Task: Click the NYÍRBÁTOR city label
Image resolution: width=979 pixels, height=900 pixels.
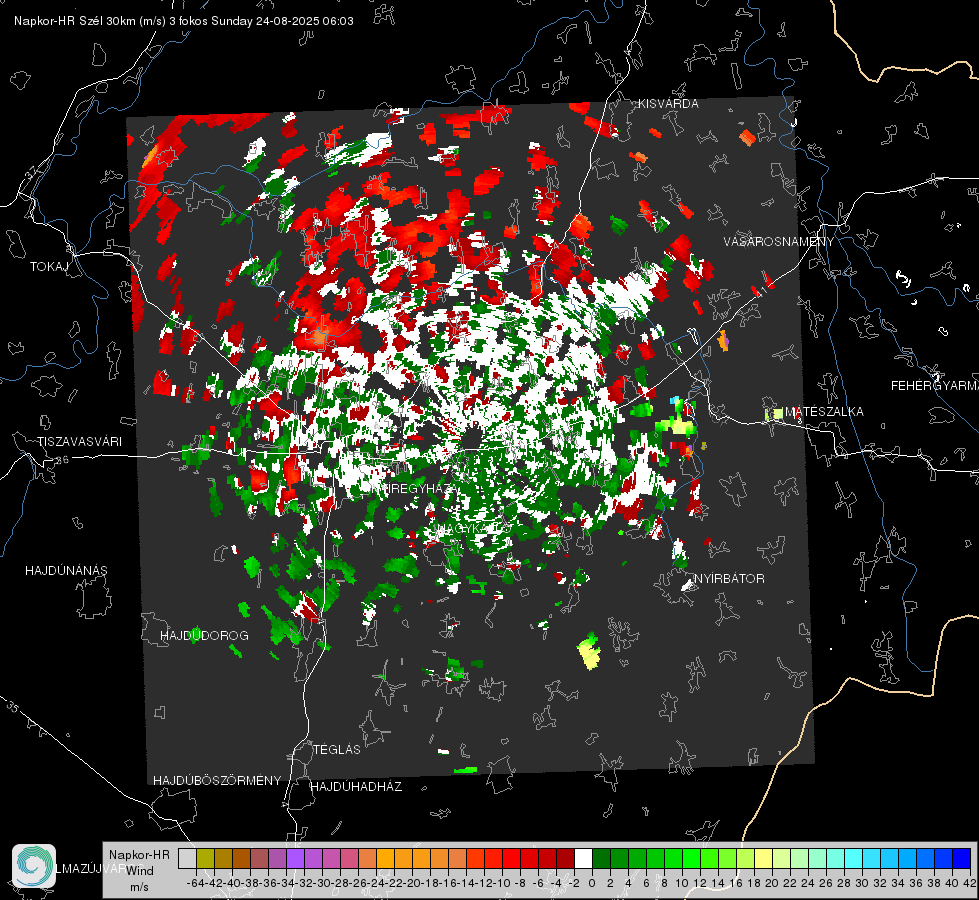Action: tap(729, 578)
